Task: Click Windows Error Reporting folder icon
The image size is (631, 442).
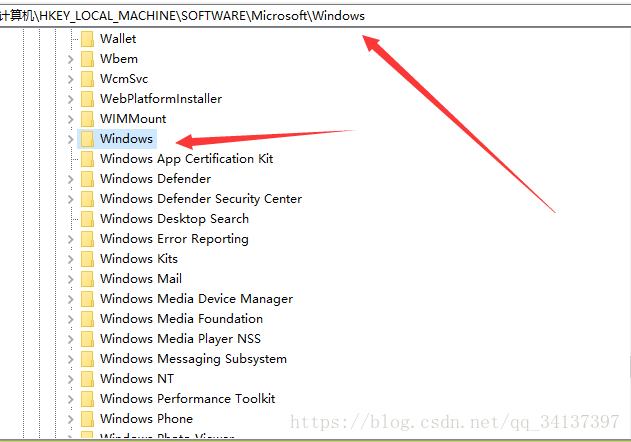Action: [x=87, y=239]
